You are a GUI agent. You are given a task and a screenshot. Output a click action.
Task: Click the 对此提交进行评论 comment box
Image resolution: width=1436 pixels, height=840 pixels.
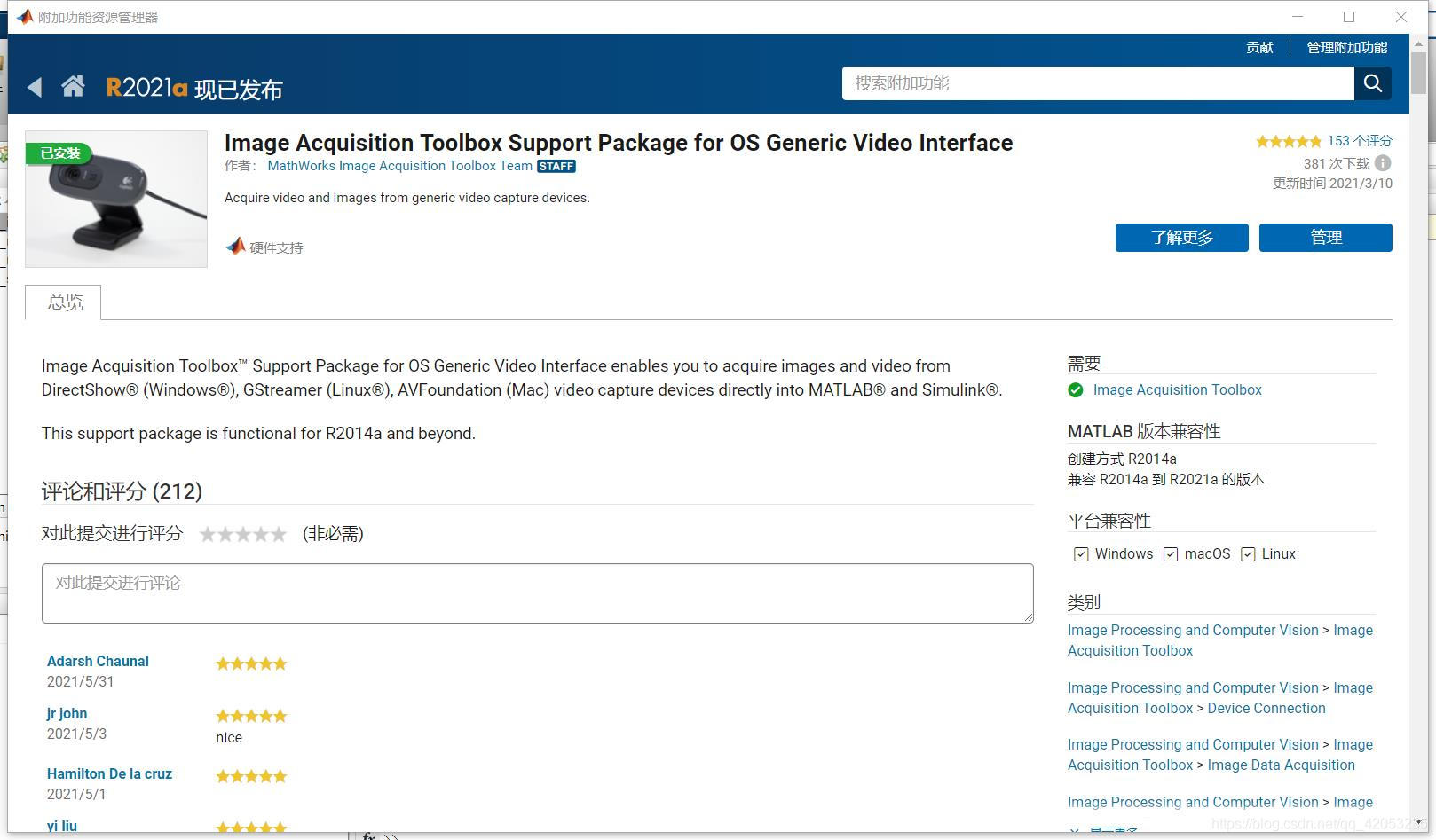point(537,593)
